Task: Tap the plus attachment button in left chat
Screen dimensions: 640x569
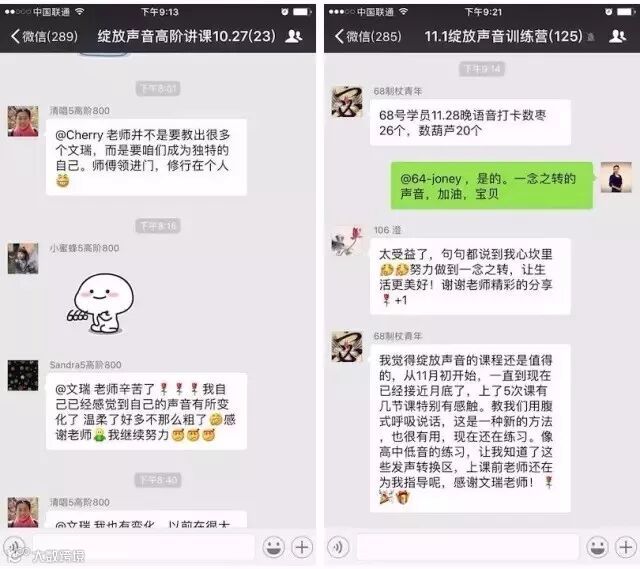Action: [302, 547]
